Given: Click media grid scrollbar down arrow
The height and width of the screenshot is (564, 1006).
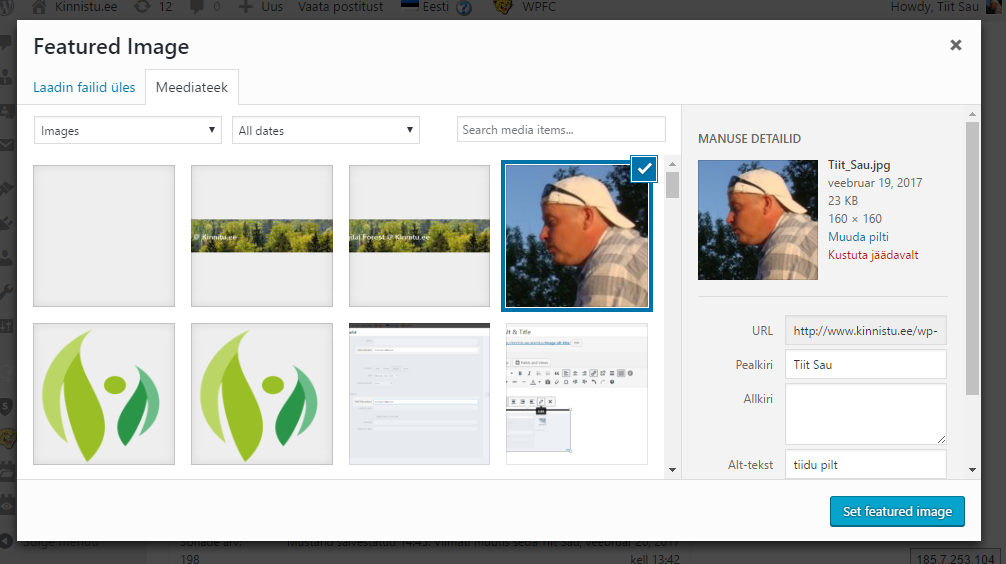Looking at the screenshot, I should [x=672, y=470].
